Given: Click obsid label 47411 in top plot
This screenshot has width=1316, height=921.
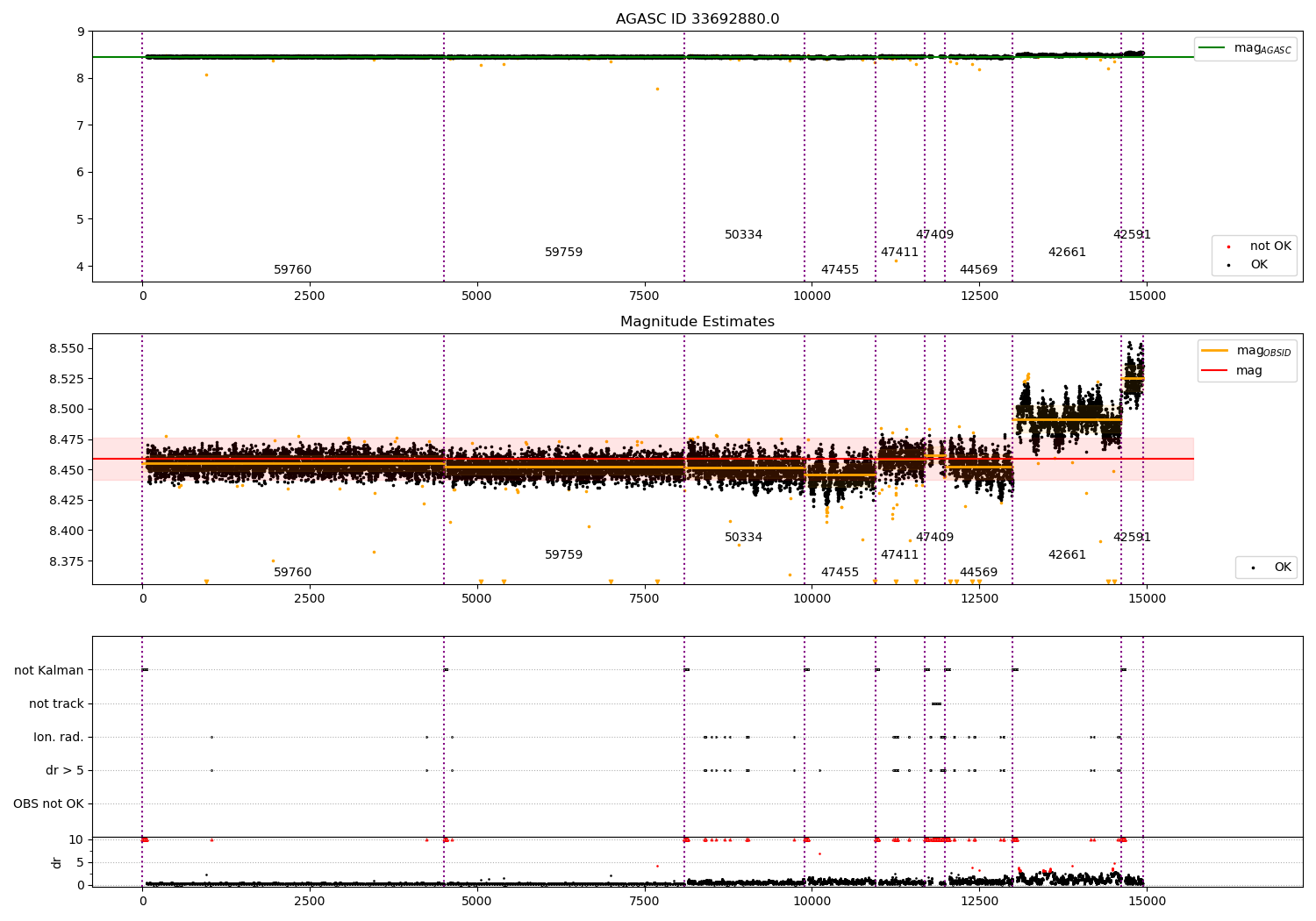Looking at the screenshot, I should click(899, 253).
